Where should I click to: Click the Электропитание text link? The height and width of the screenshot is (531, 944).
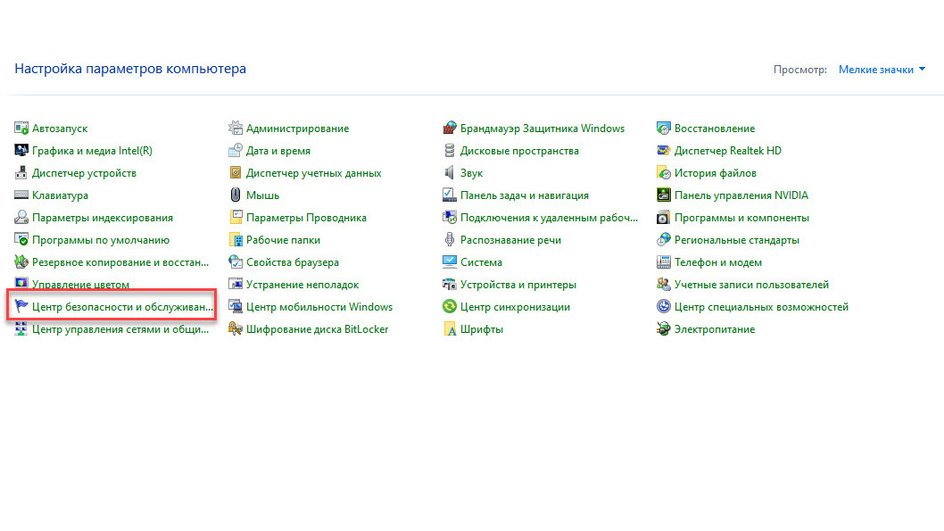pyautogui.click(x=715, y=329)
